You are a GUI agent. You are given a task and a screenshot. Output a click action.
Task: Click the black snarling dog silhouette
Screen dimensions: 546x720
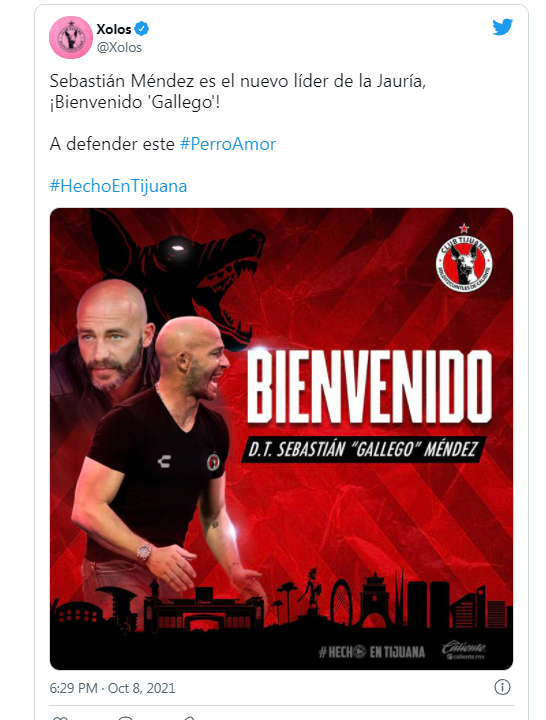[x=184, y=266]
